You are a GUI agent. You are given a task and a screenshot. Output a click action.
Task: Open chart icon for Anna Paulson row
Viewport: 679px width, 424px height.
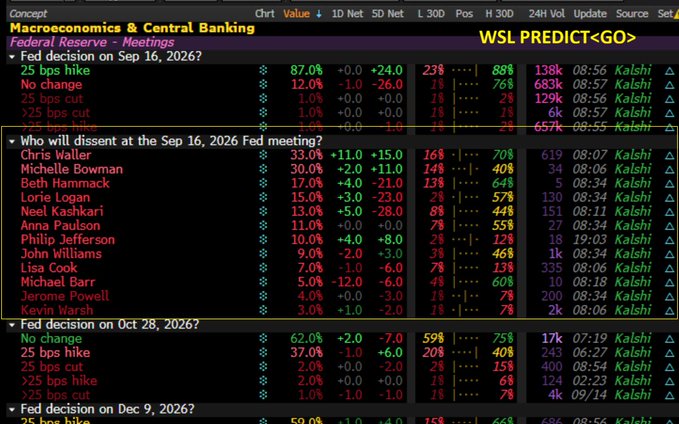tap(263, 226)
